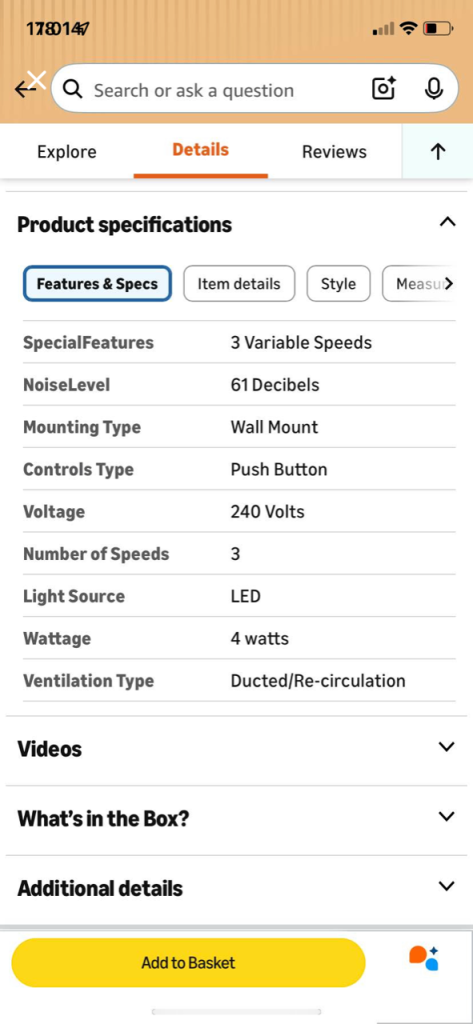The height and width of the screenshot is (1024, 473).
Task: Select the Features & Specs chip
Action: (97, 283)
